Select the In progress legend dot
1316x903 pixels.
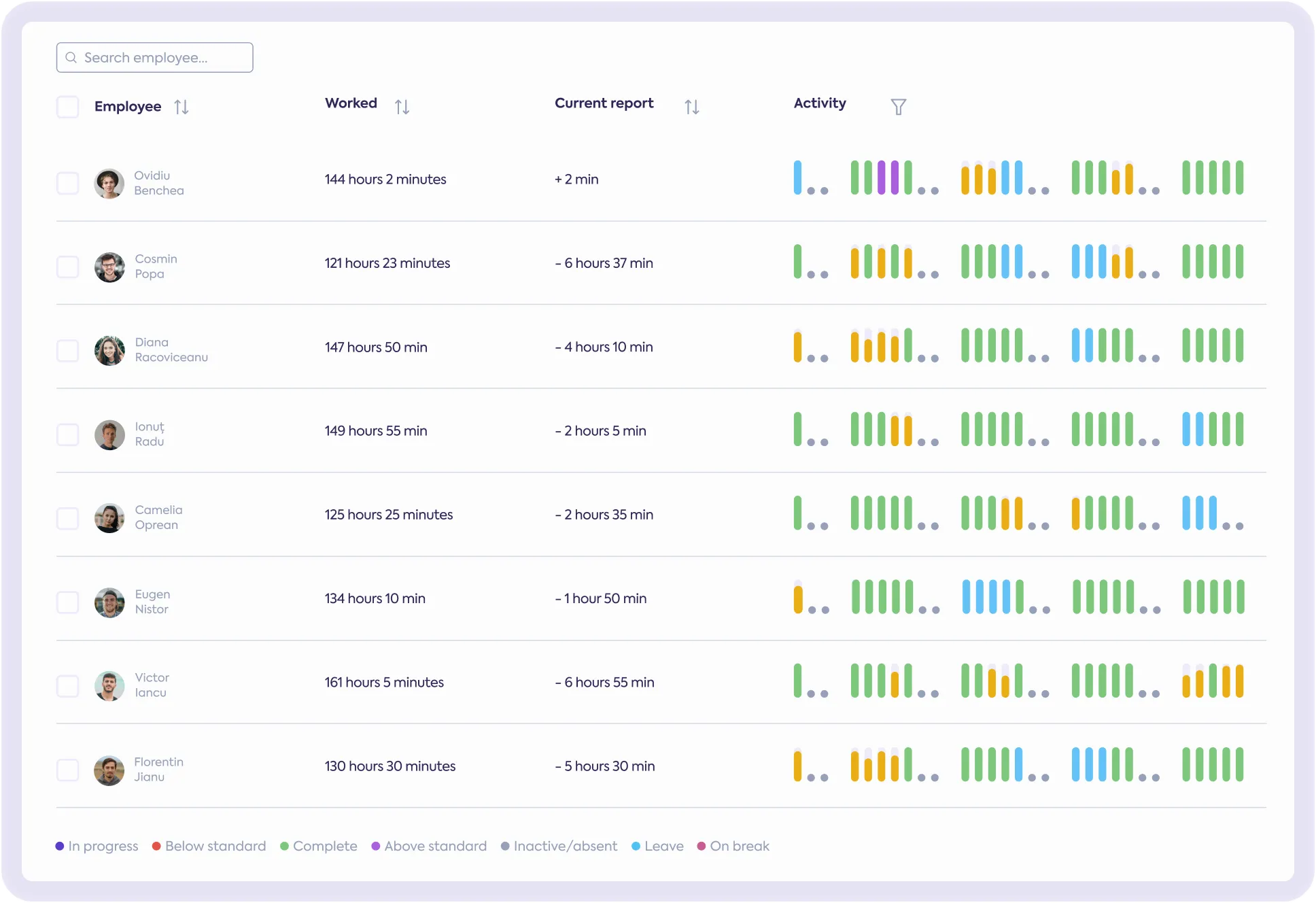pos(60,846)
